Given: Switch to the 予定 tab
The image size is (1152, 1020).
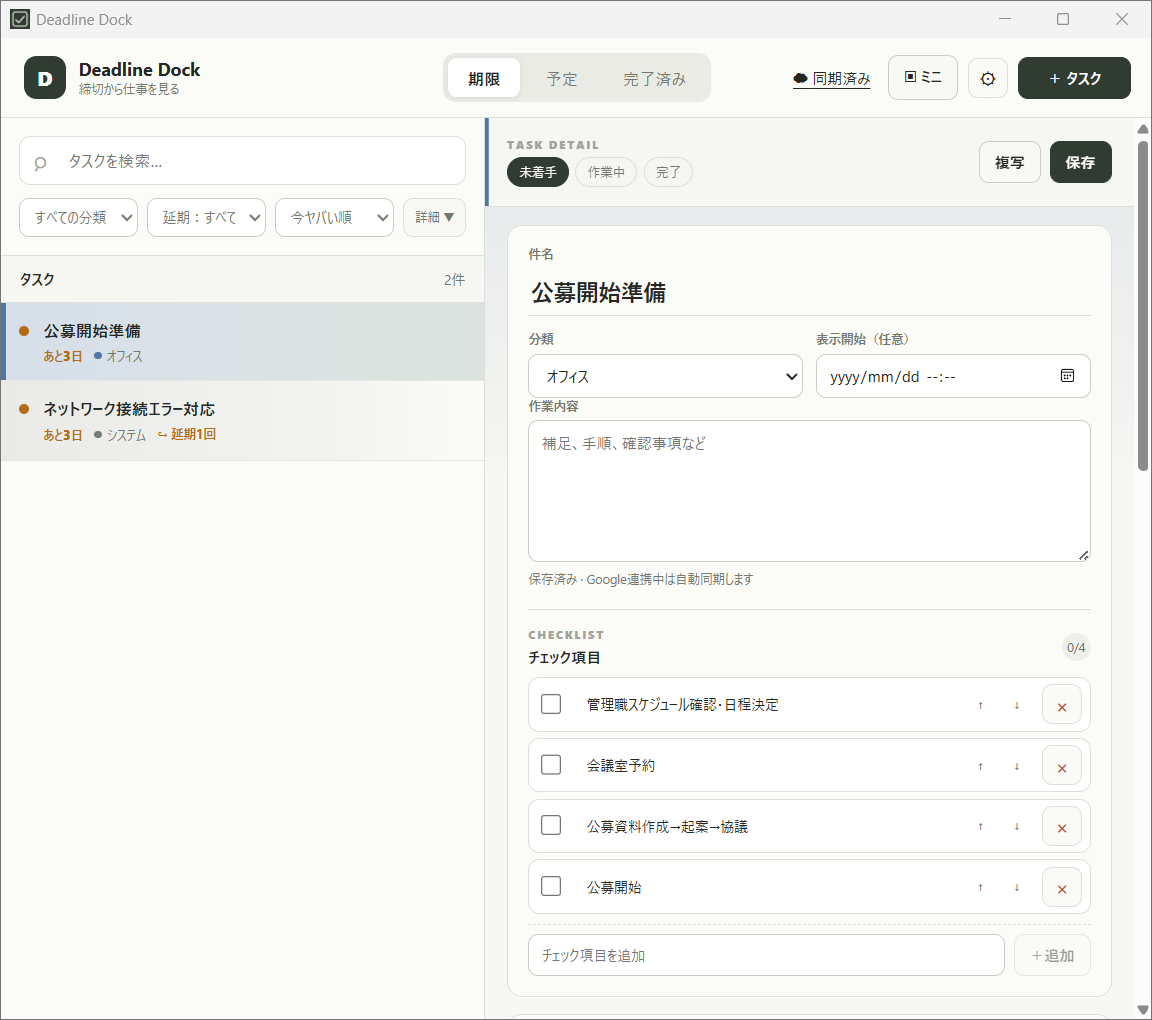Looking at the screenshot, I should (x=562, y=78).
